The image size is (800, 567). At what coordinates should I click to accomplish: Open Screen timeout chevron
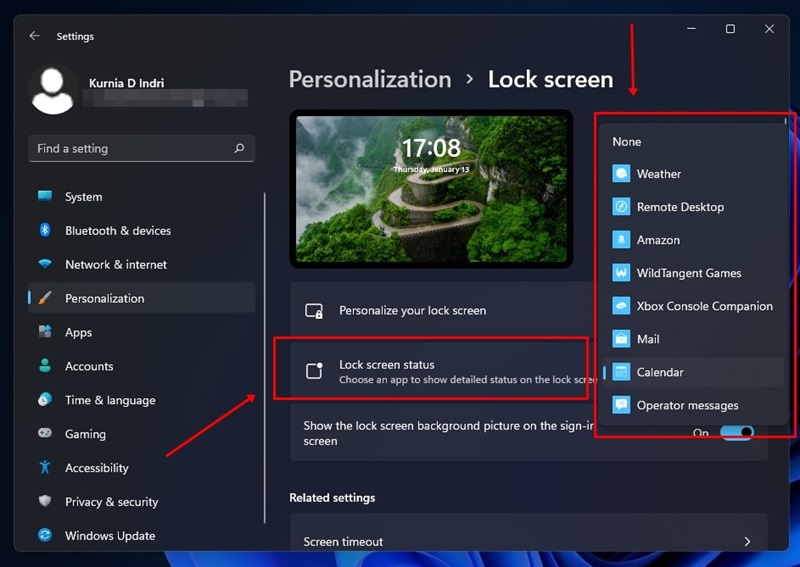[x=747, y=541]
